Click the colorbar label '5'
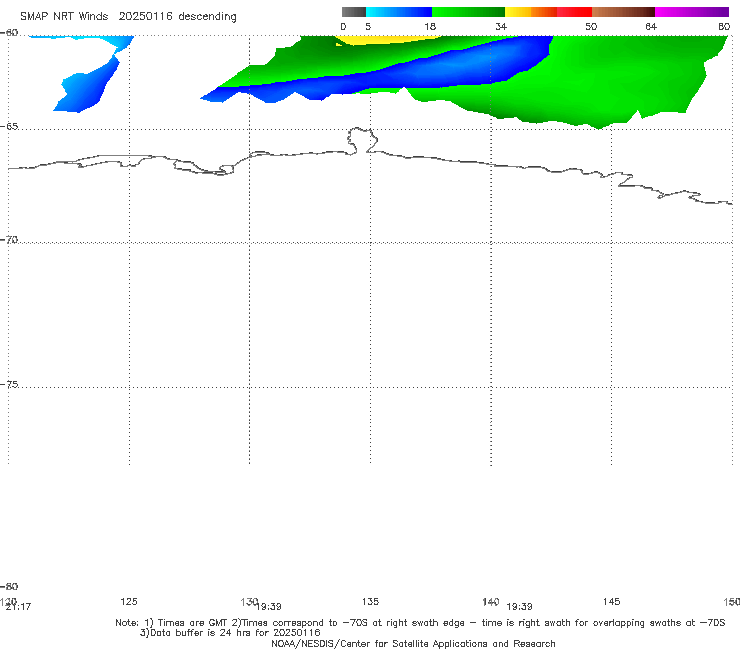This screenshot has width=740, height=650. [x=368, y=27]
